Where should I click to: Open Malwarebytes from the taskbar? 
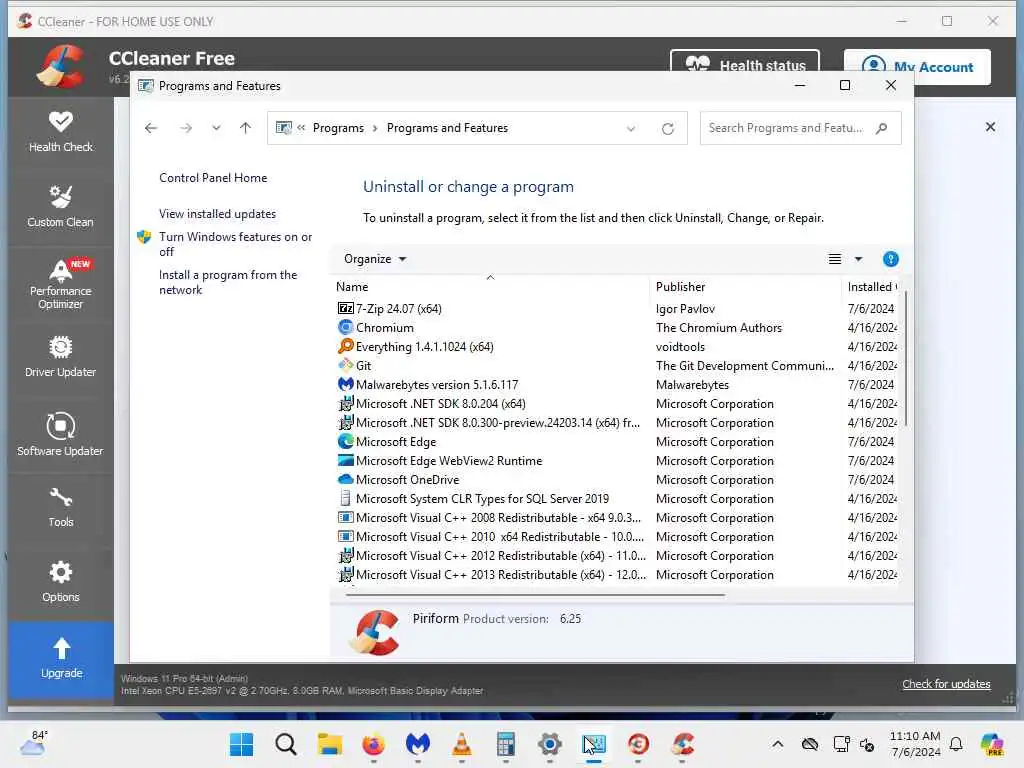(418, 744)
